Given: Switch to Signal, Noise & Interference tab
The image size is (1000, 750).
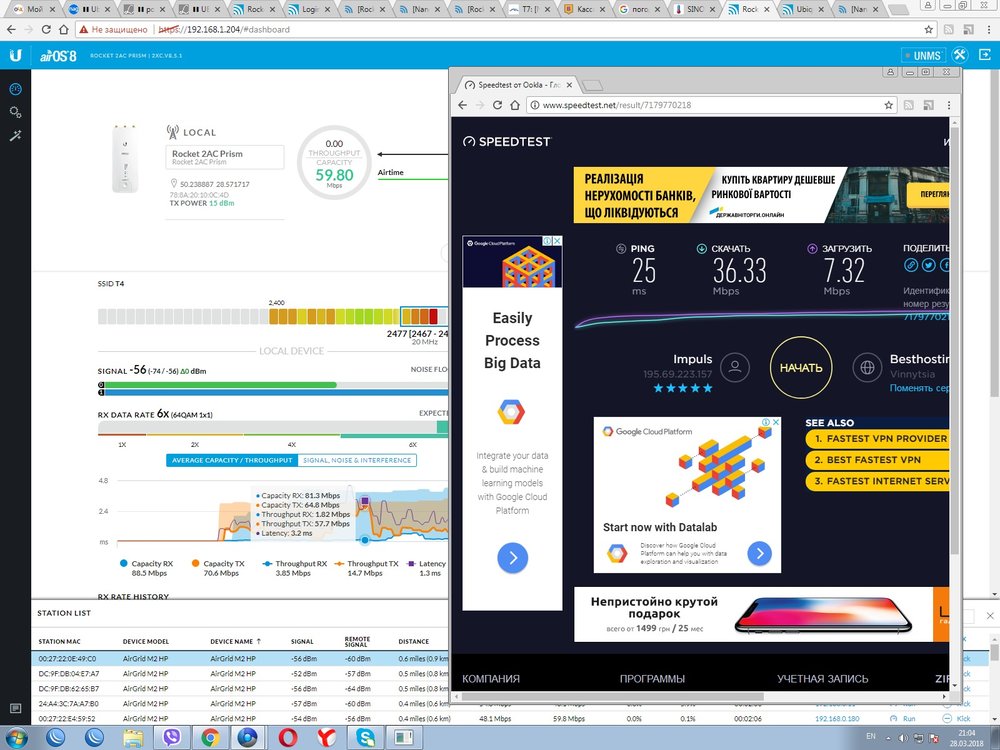Looking at the screenshot, I should point(357,460).
